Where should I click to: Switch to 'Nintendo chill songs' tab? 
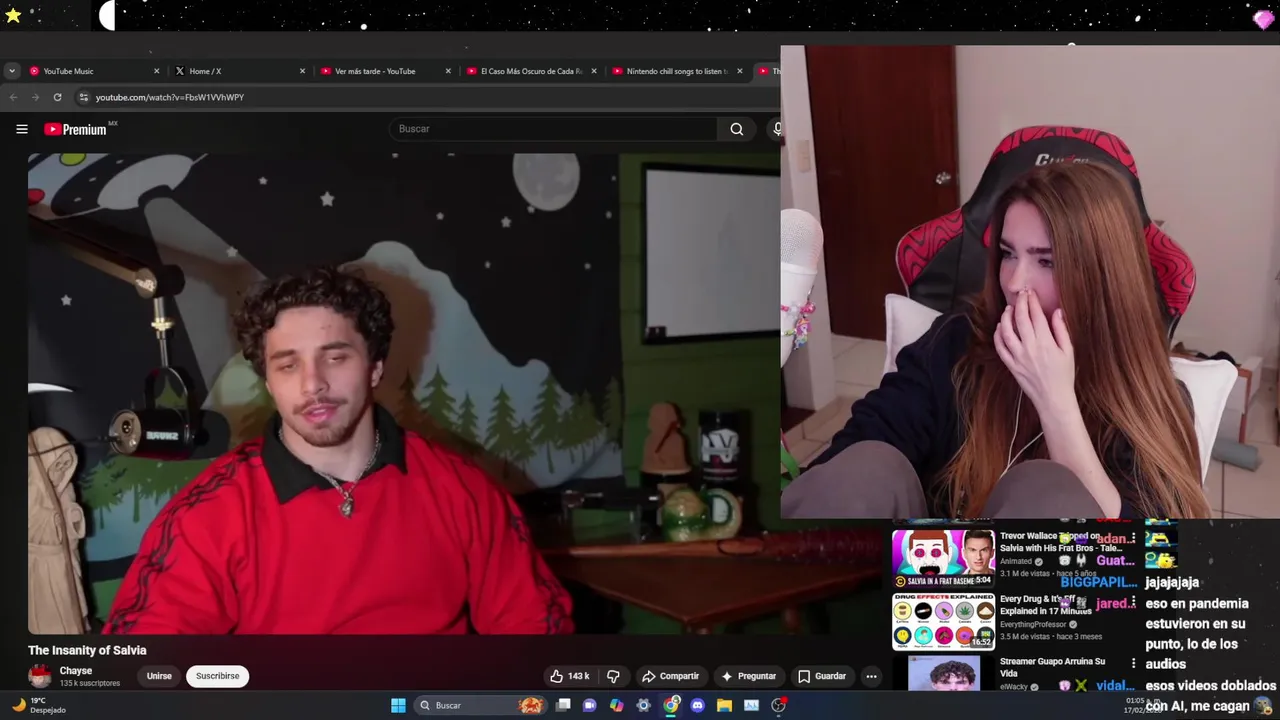[677, 71]
